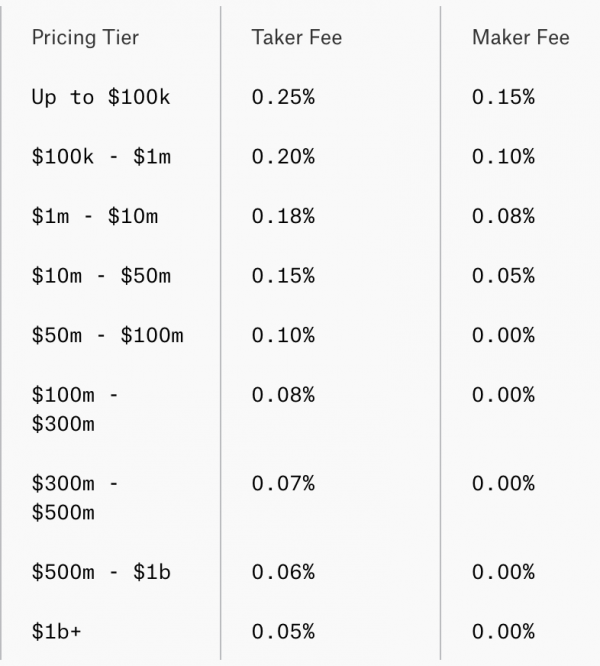Select the $10m - $50m tier
The height and width of the screenshot is (666, 600).
coord(101,276)
